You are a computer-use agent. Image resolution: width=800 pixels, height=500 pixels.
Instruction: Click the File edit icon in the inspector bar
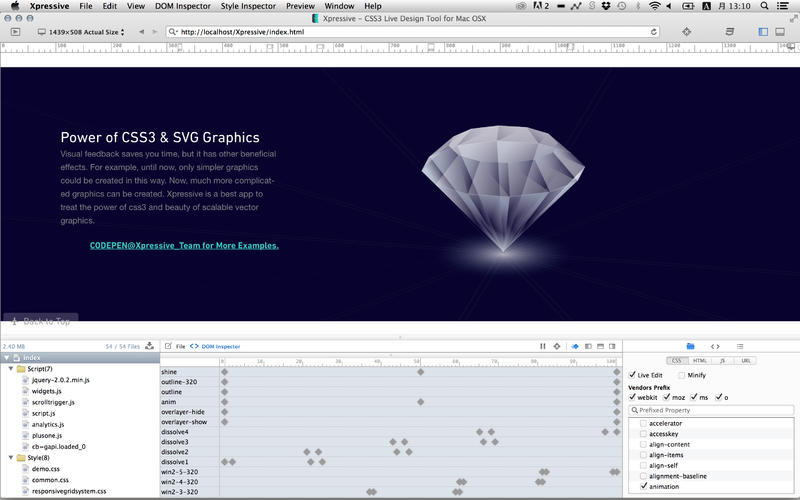tap(168, 346)
